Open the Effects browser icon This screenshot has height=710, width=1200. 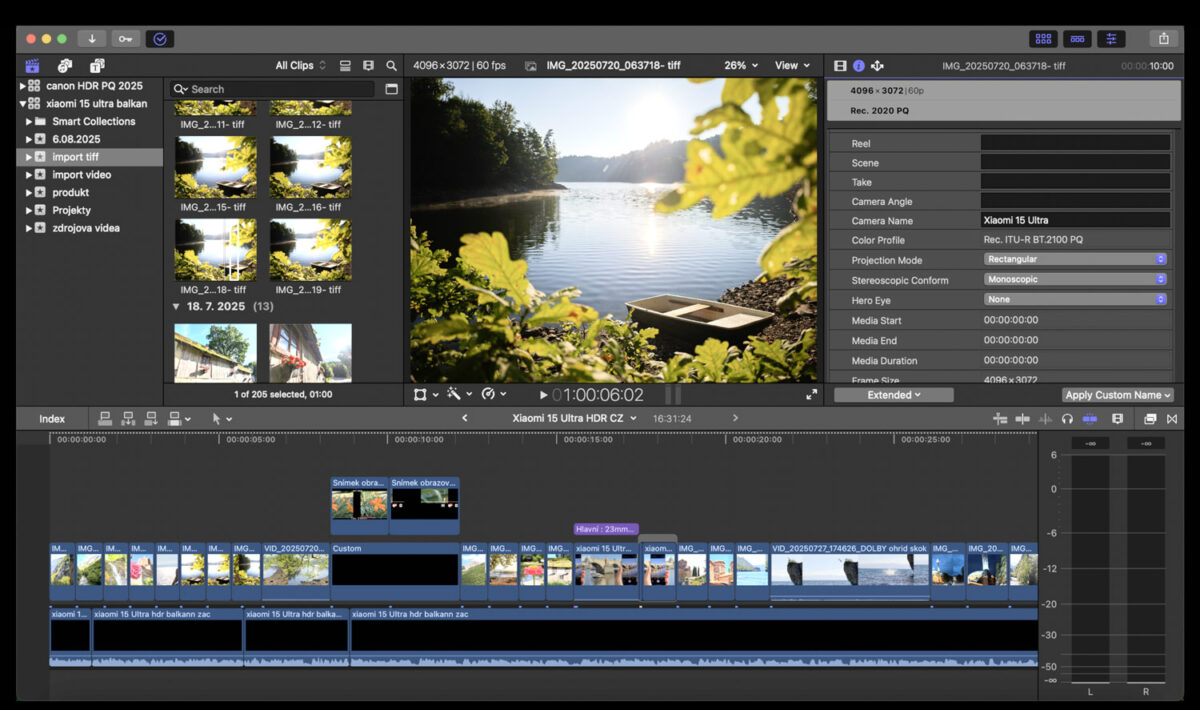(x=1150, y=418)
